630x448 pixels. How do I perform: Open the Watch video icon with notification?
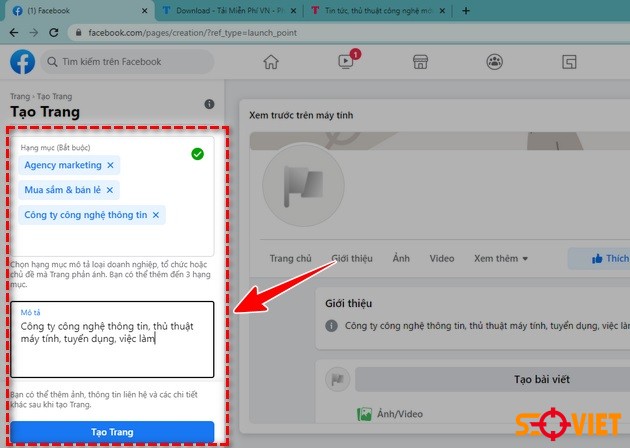click(x=346, y=61)
